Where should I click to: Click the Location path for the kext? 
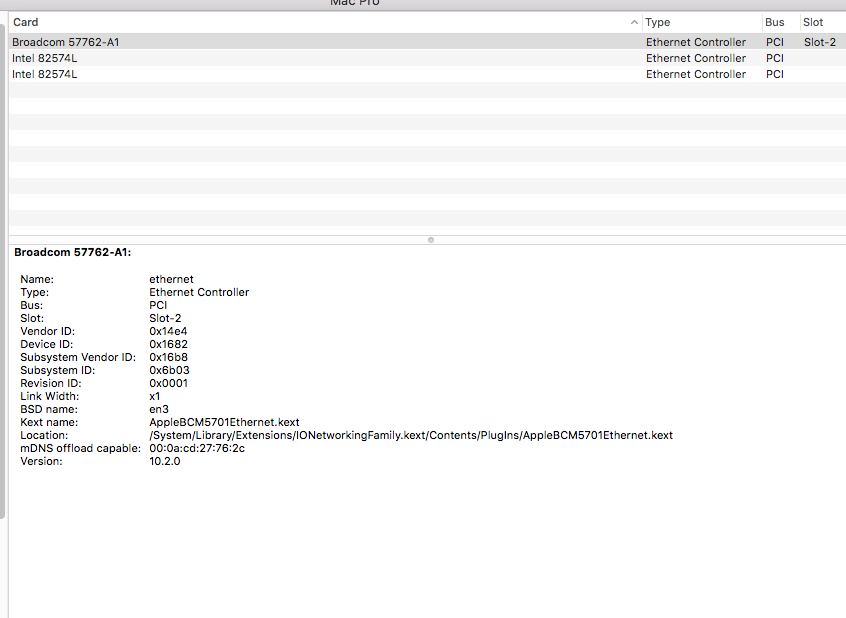click(411, 435)
